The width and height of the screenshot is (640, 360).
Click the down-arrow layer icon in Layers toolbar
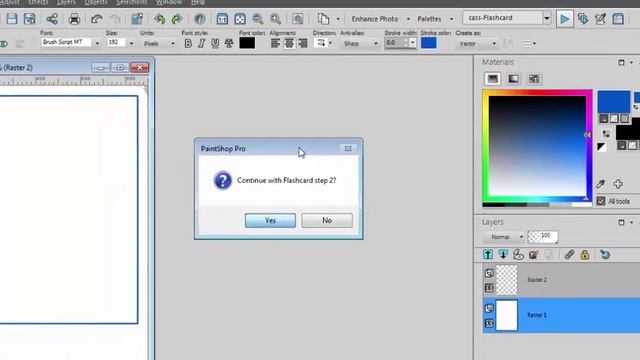[503, 255]
